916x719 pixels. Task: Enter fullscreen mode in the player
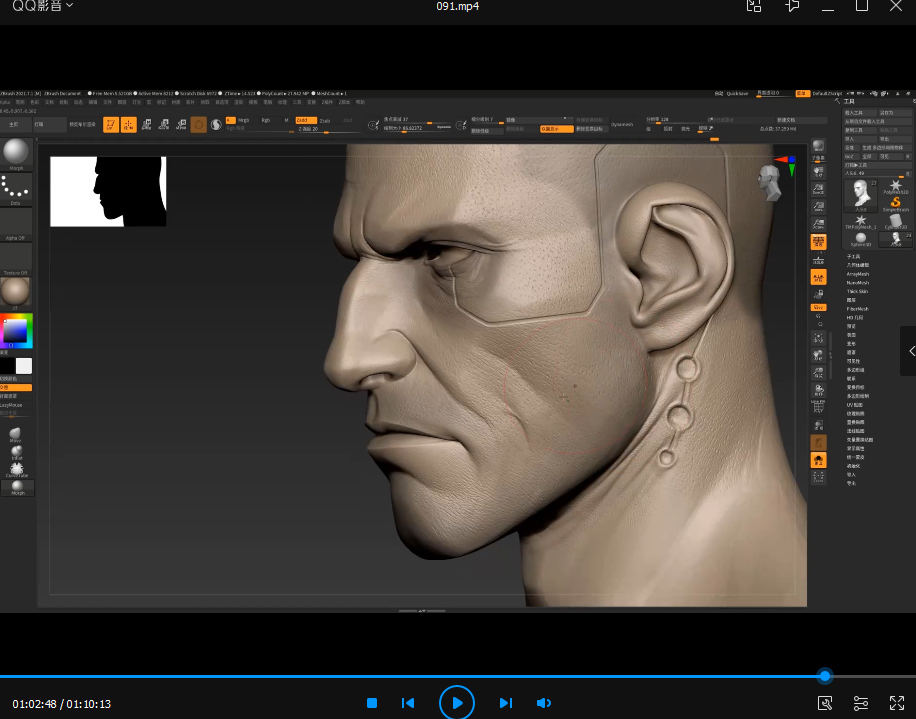[896, 703]
